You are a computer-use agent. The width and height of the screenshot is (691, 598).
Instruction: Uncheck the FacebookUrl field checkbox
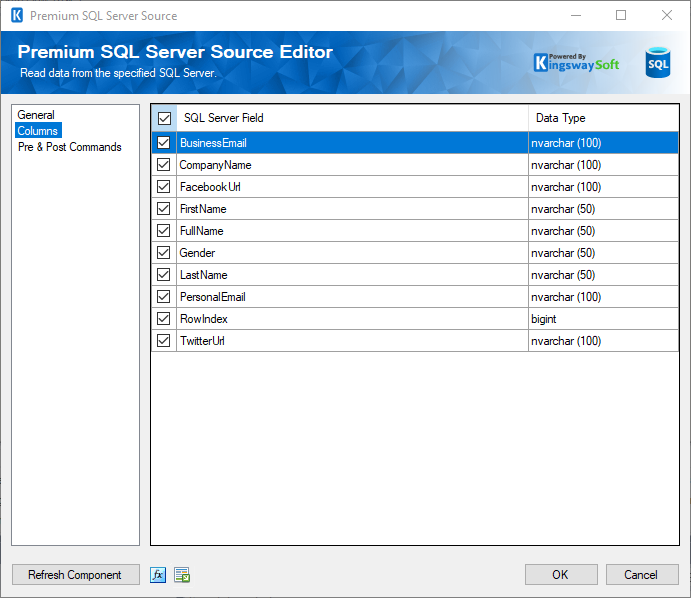[163, 186]
